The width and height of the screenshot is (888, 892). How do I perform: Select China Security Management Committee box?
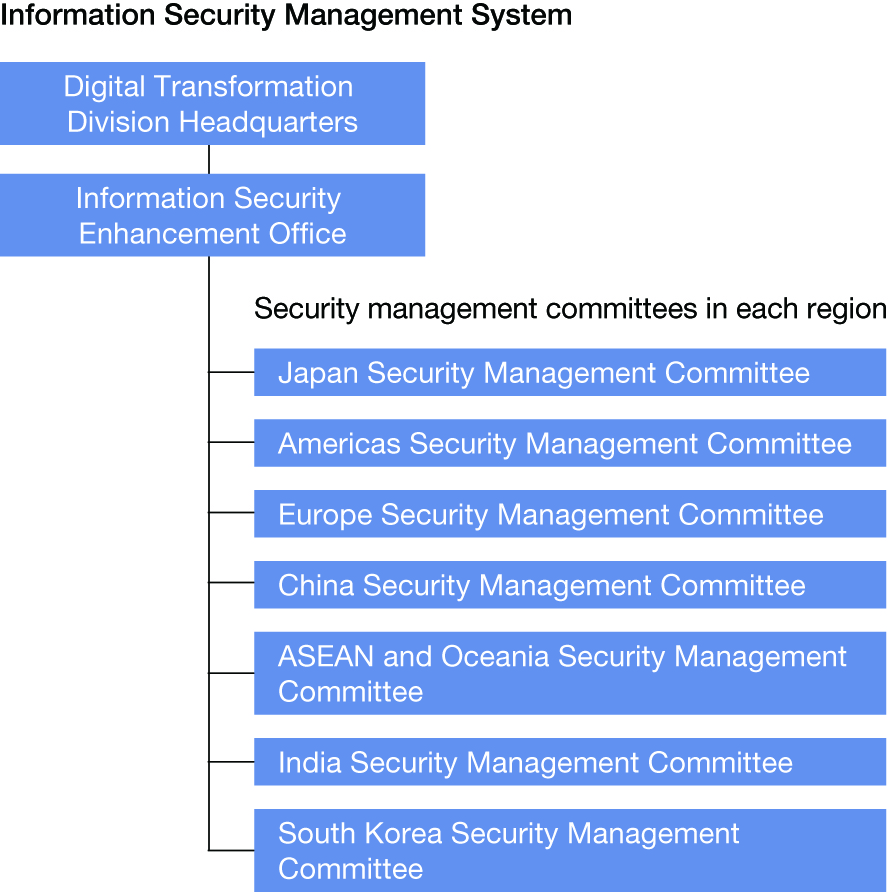569,585
